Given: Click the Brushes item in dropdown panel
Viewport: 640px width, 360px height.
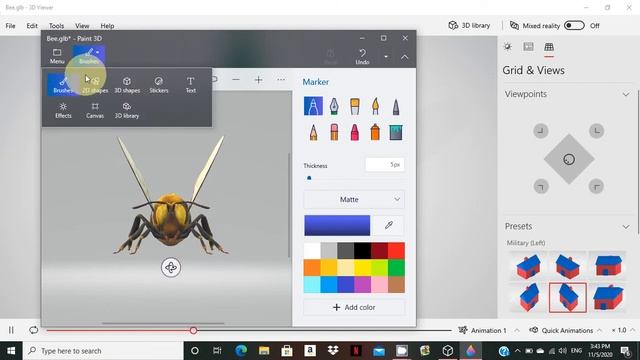Looking at the screenshot, I should [x=63, y=84].
